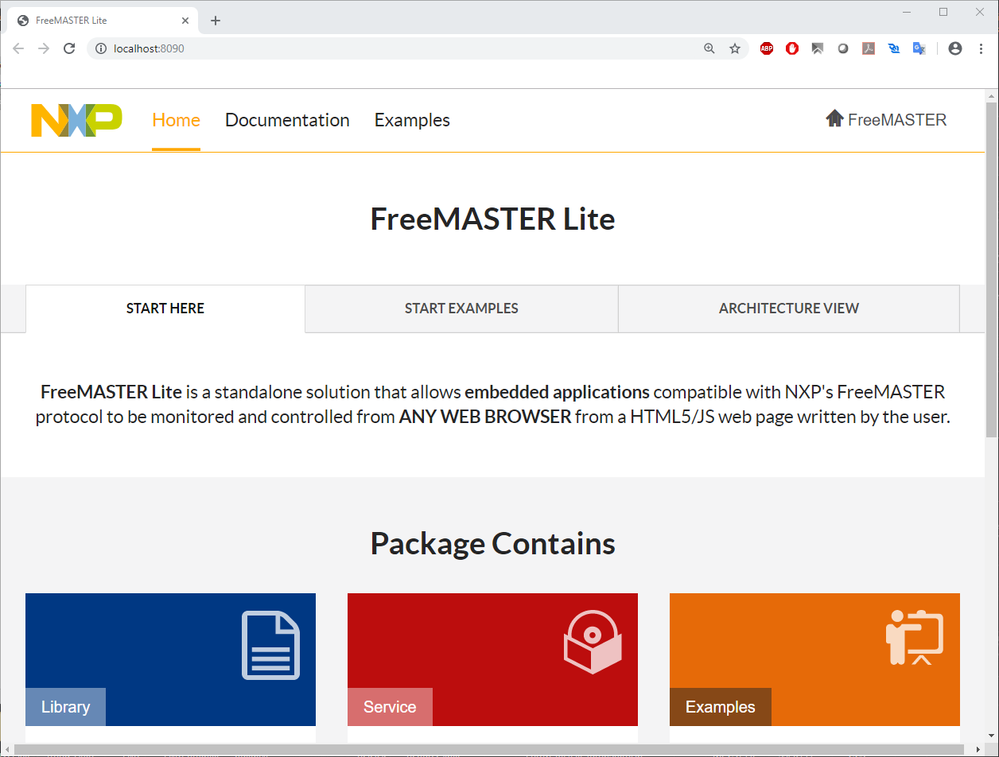Open the Adblock Plus extension
Image resolution: width=999 pixels, height=757 pixels.
766,48
